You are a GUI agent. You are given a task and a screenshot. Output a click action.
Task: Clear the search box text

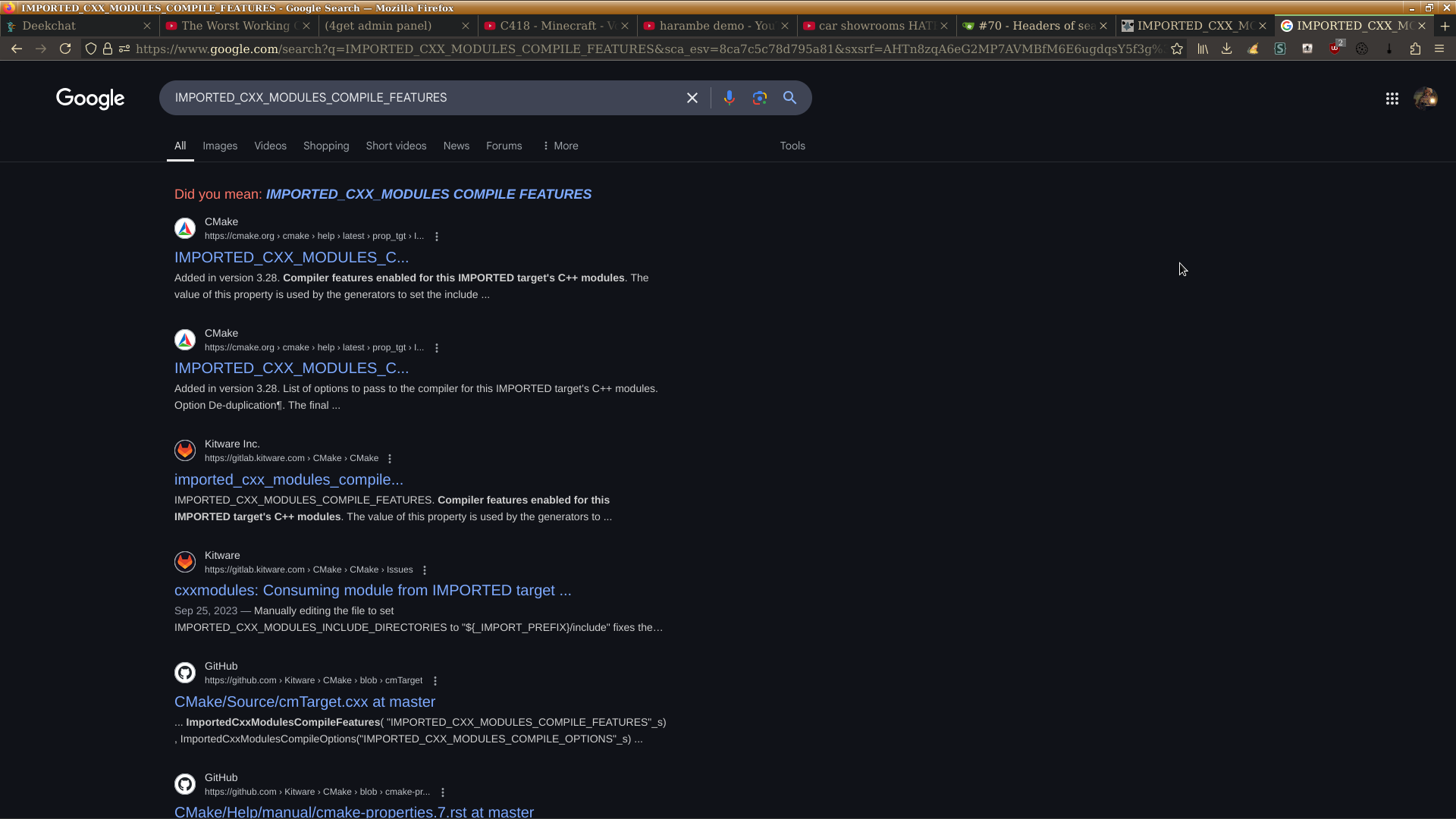coord(692,98)
